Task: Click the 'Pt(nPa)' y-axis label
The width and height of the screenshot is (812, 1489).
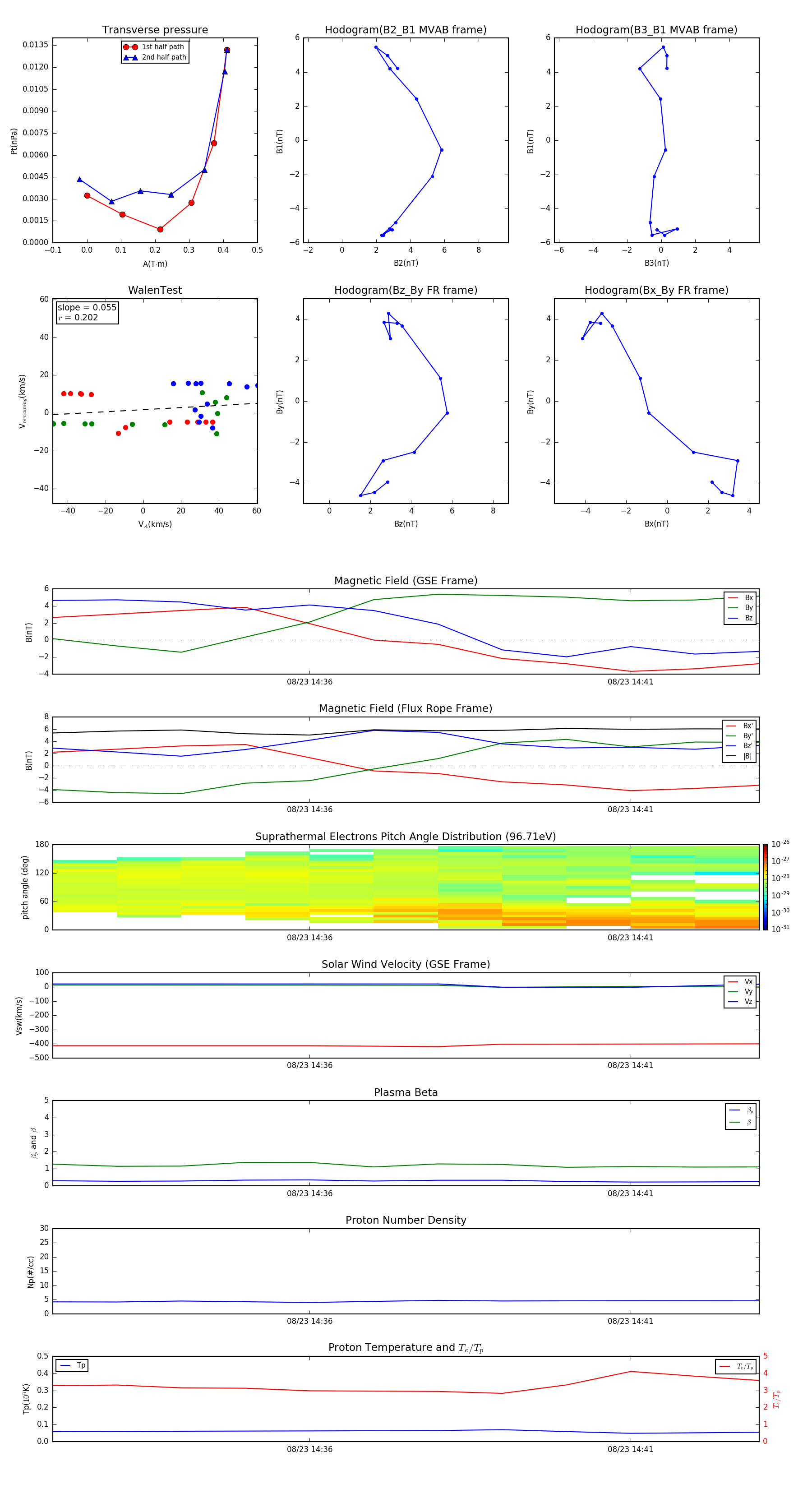Action: coord(14,141)
